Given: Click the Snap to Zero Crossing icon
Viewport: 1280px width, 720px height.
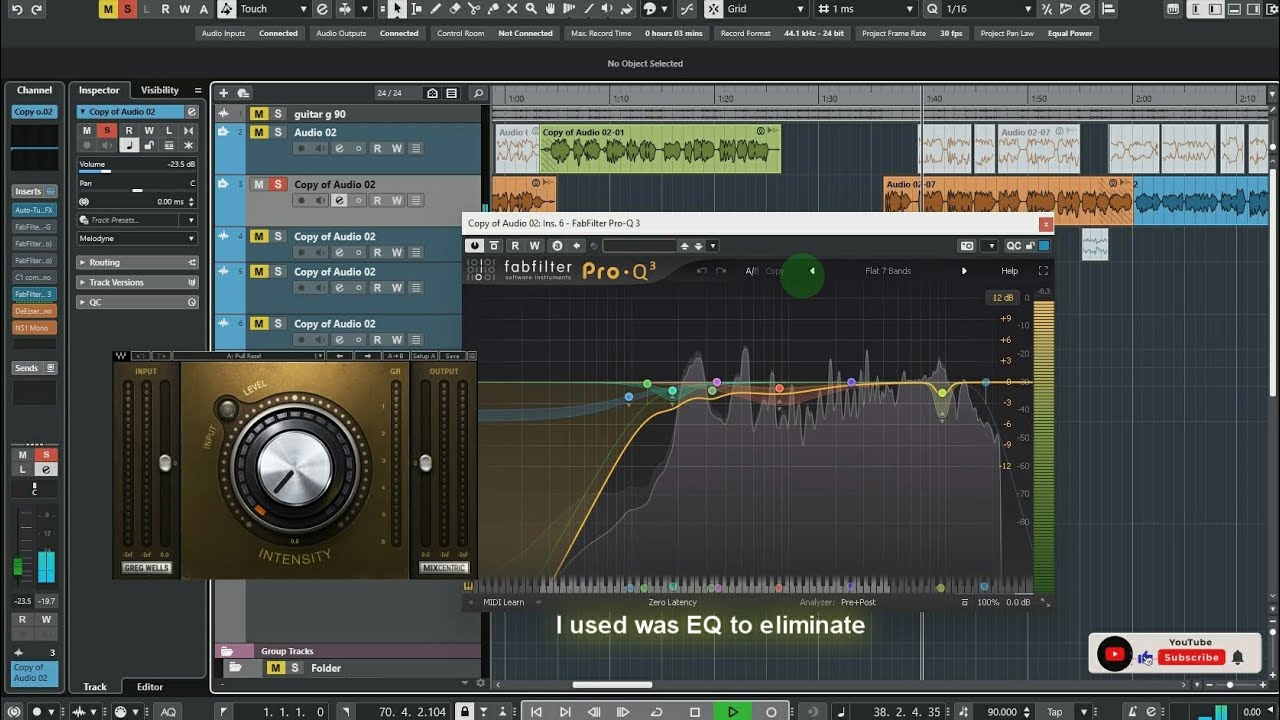Looking at the screenshot, I should tap(687, 9).
